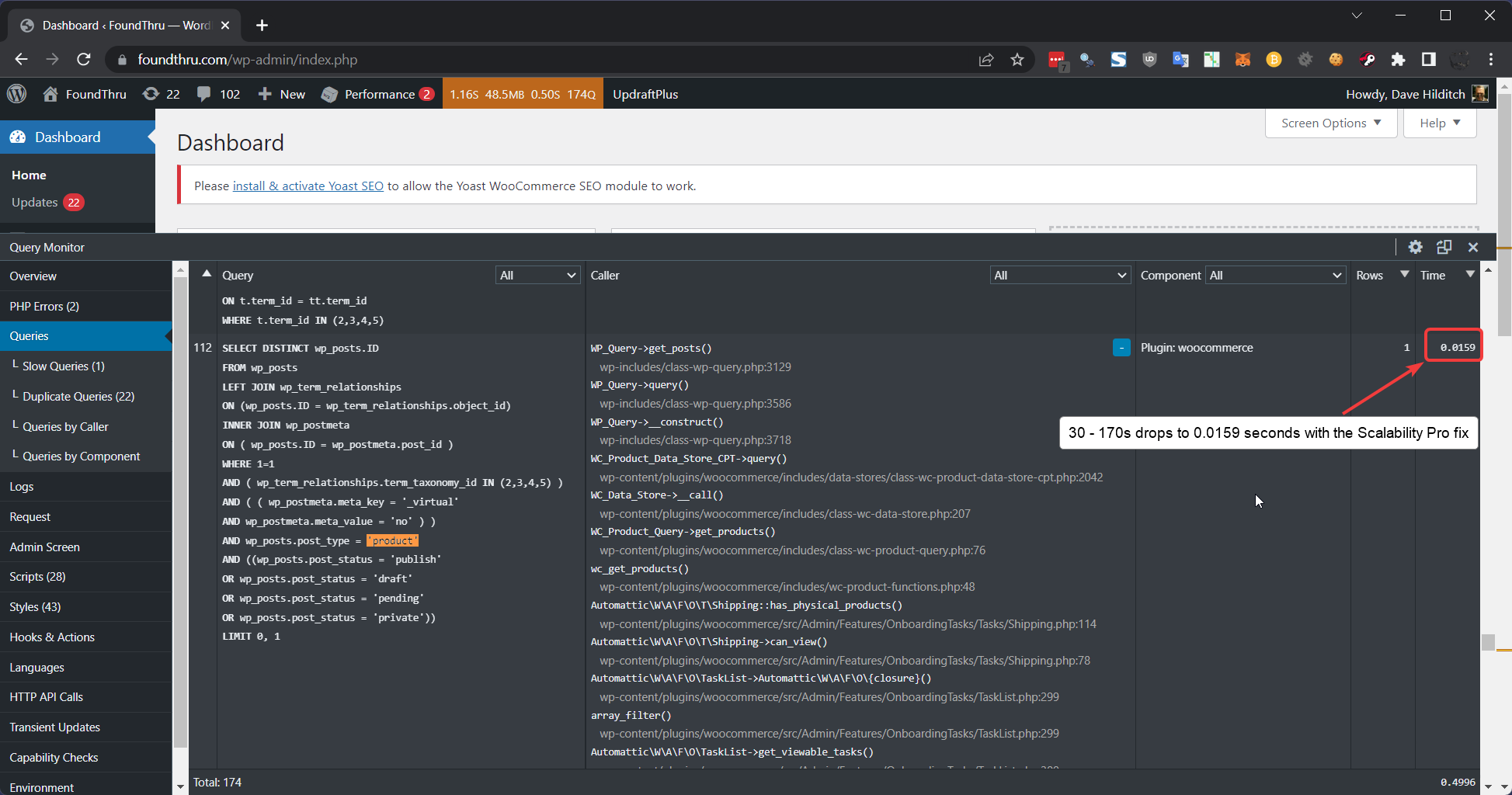Open Chrome three-dot menu
This screenshot has width=1512, height=795.
click(x=1491, y=60)
